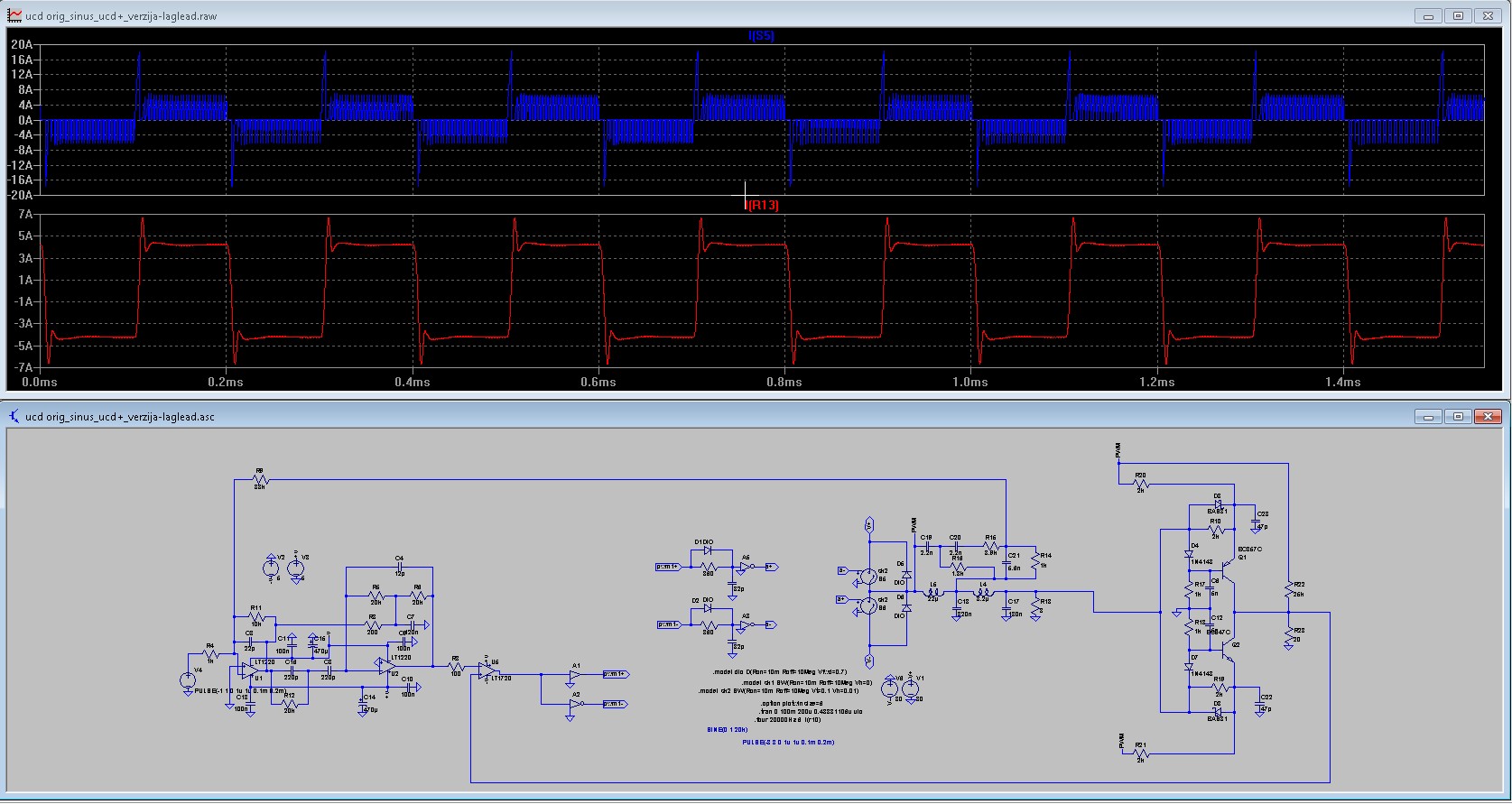Click the 0.8ms time axis label
1512x804 pixels.
784,382
